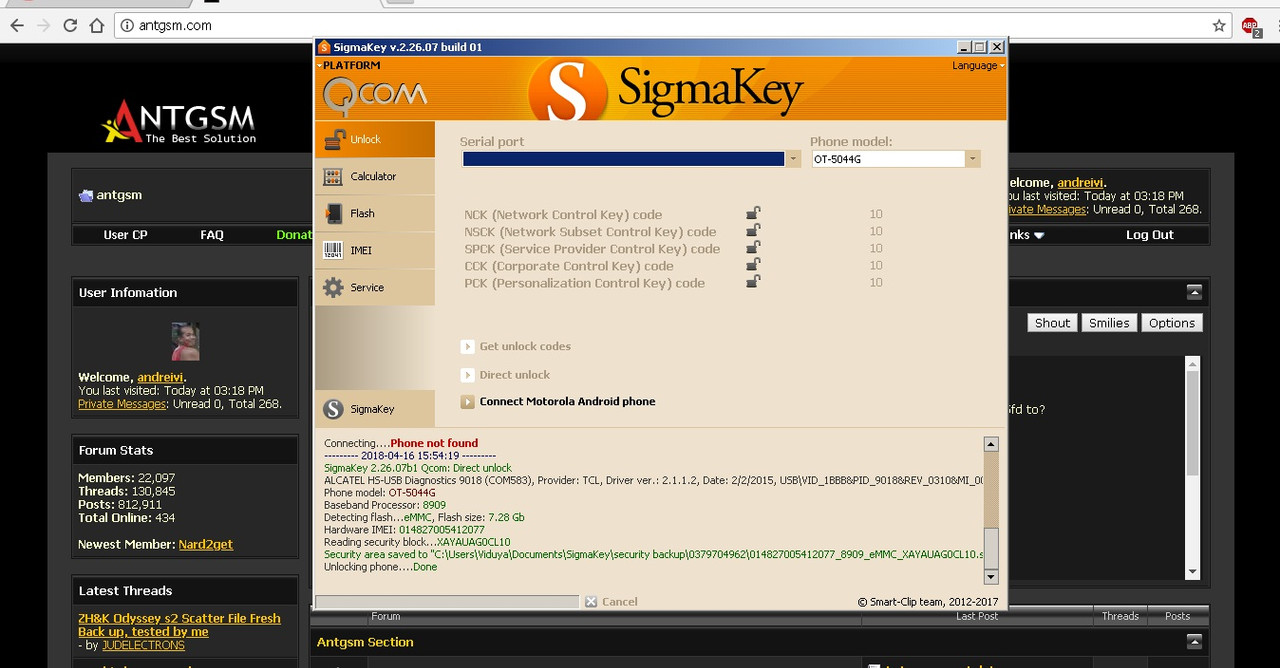Click the round SigmaKey S sidebar icon
This screenshot has width=1280, height=668.
click(333, 409)
